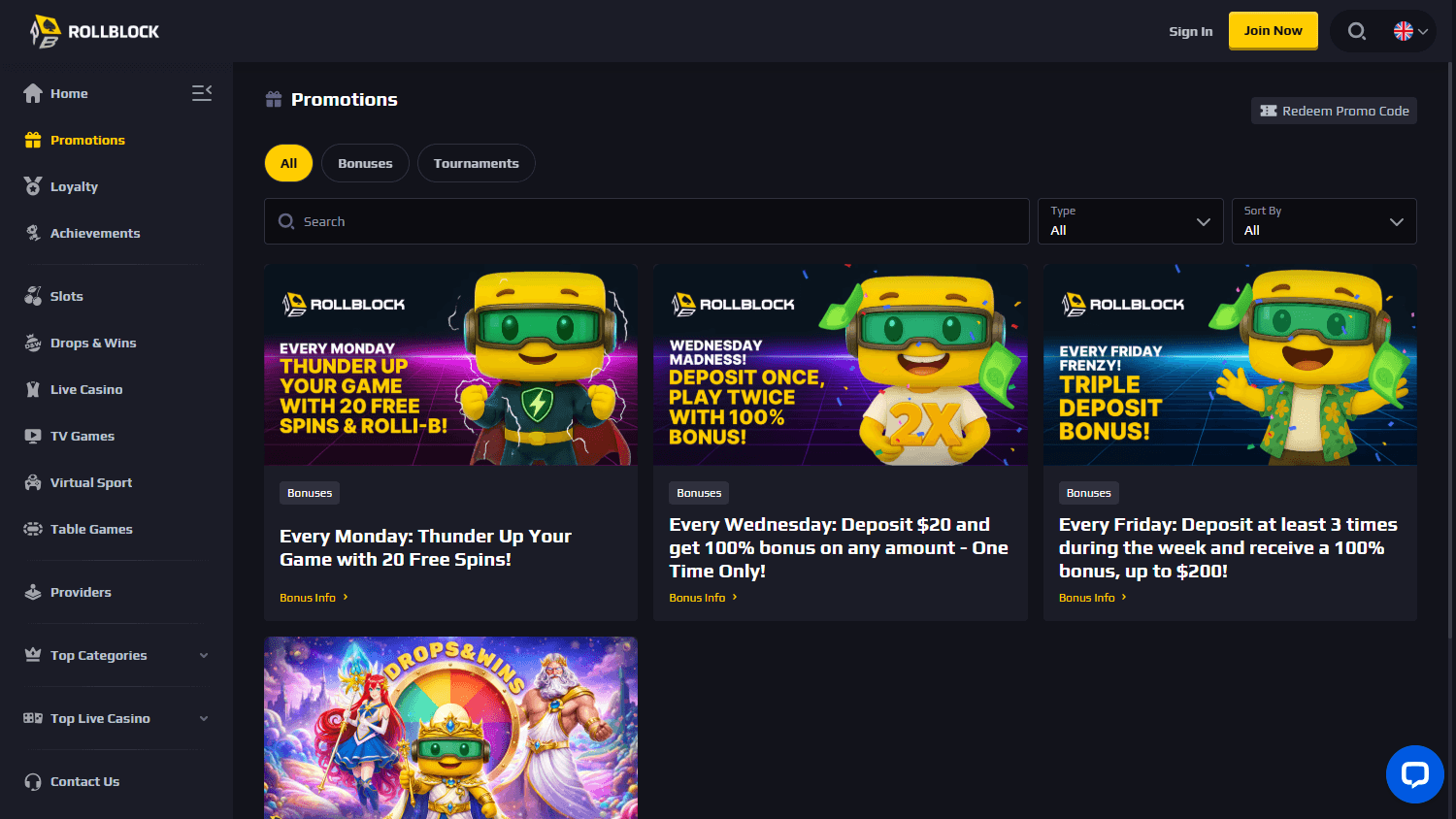This screenshot has width=1456, height=819.
Task: Click "Every Wednesday: Deposit $20" title
Action: point(839,547)
